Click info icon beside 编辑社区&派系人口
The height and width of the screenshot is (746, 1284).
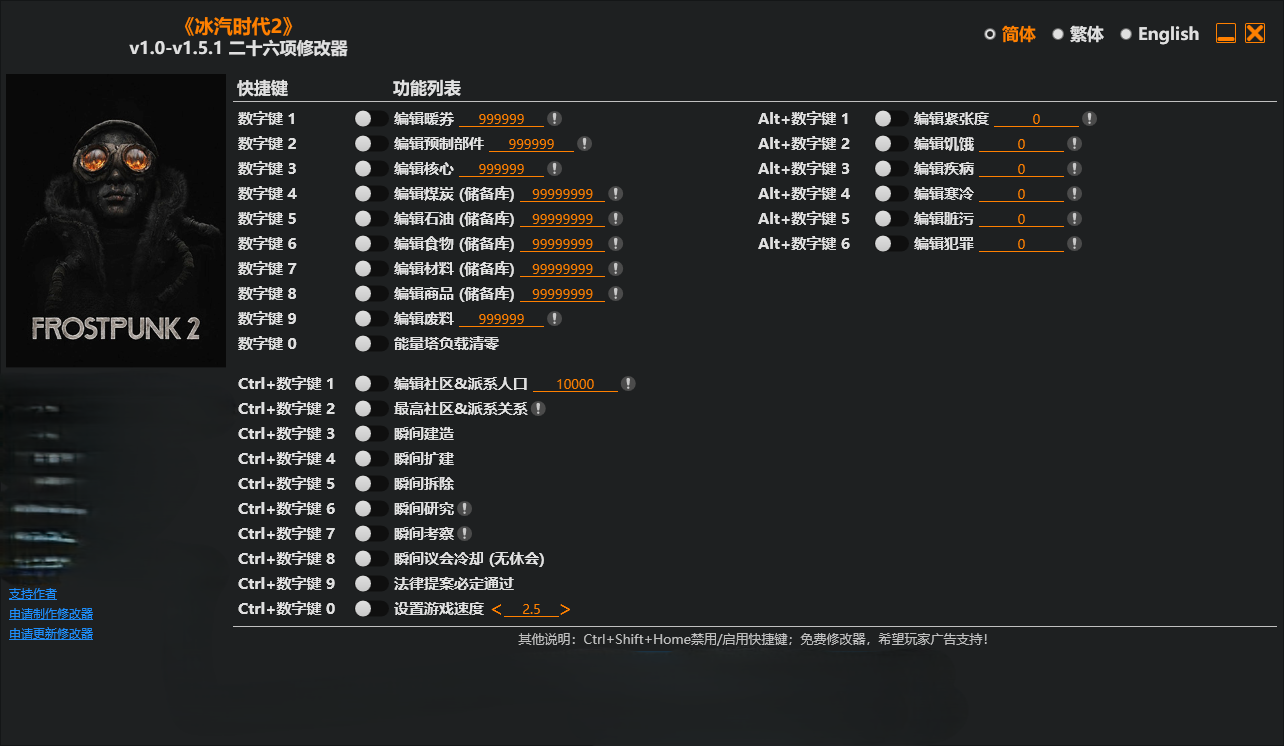628,384
